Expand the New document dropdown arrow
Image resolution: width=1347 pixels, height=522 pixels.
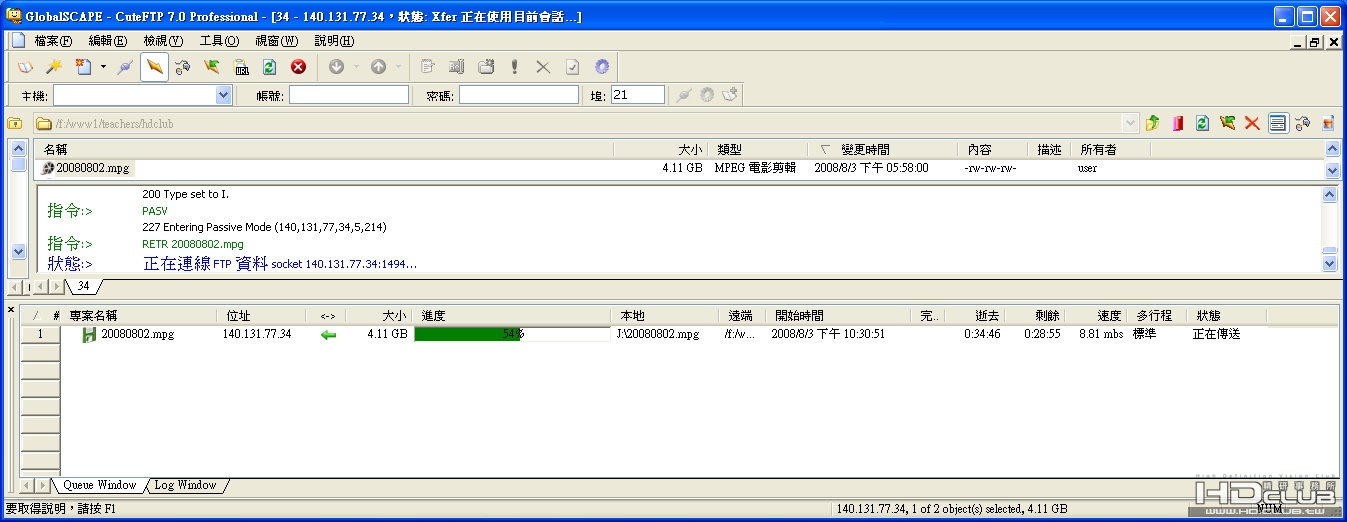click(103, 67)
